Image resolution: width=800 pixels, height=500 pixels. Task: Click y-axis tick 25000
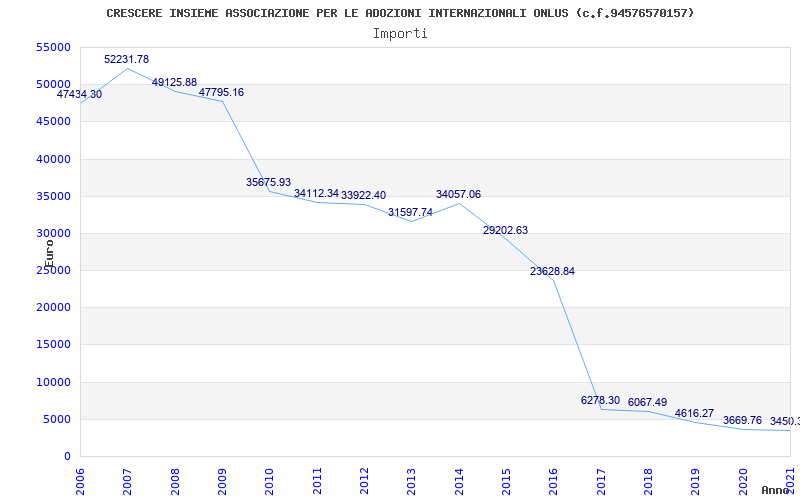[x=54, y=270]
